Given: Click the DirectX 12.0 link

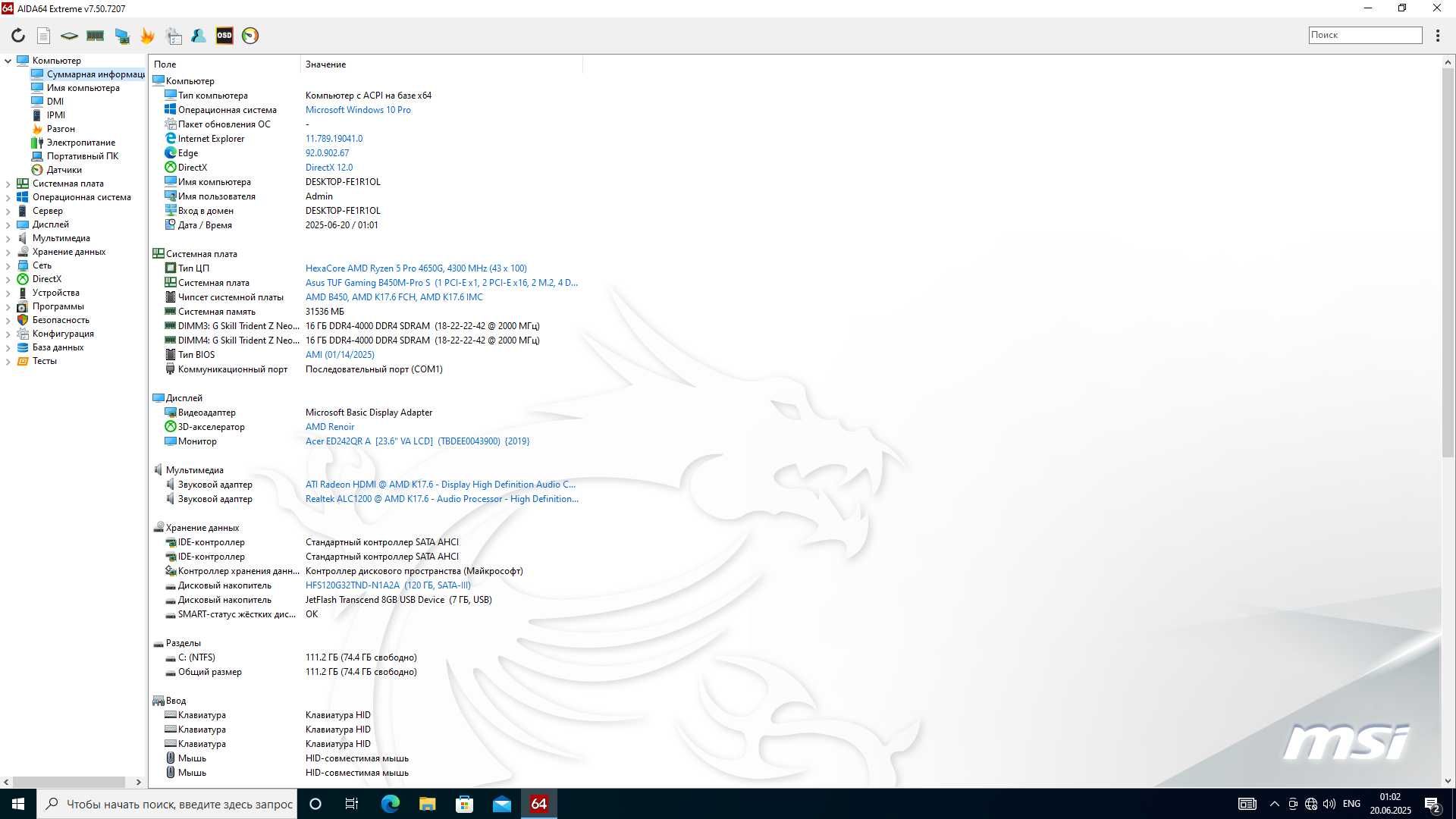Looking at the screenshot, I should coord(329,168).
